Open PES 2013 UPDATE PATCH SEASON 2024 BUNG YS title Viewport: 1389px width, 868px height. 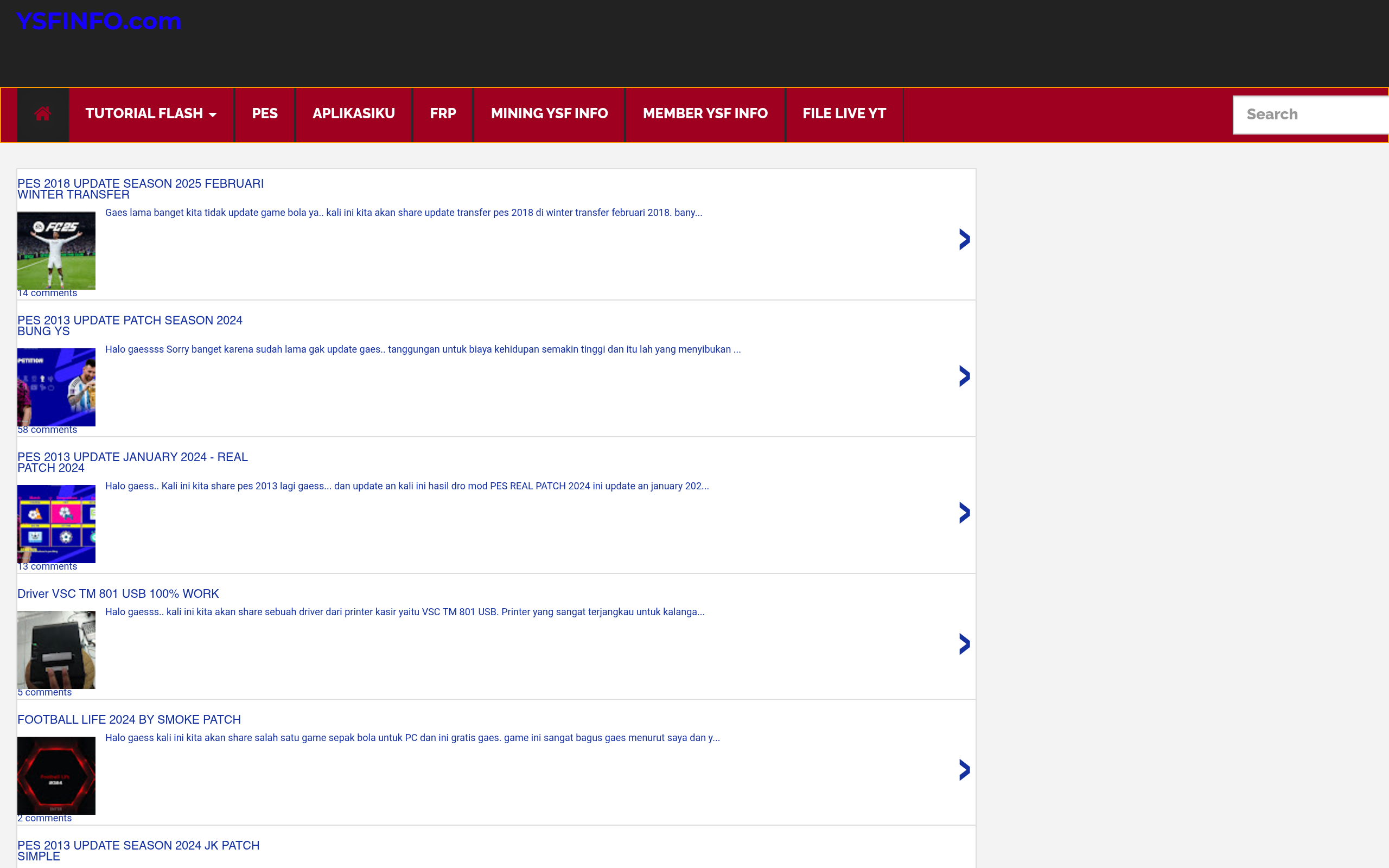[130, 325]
